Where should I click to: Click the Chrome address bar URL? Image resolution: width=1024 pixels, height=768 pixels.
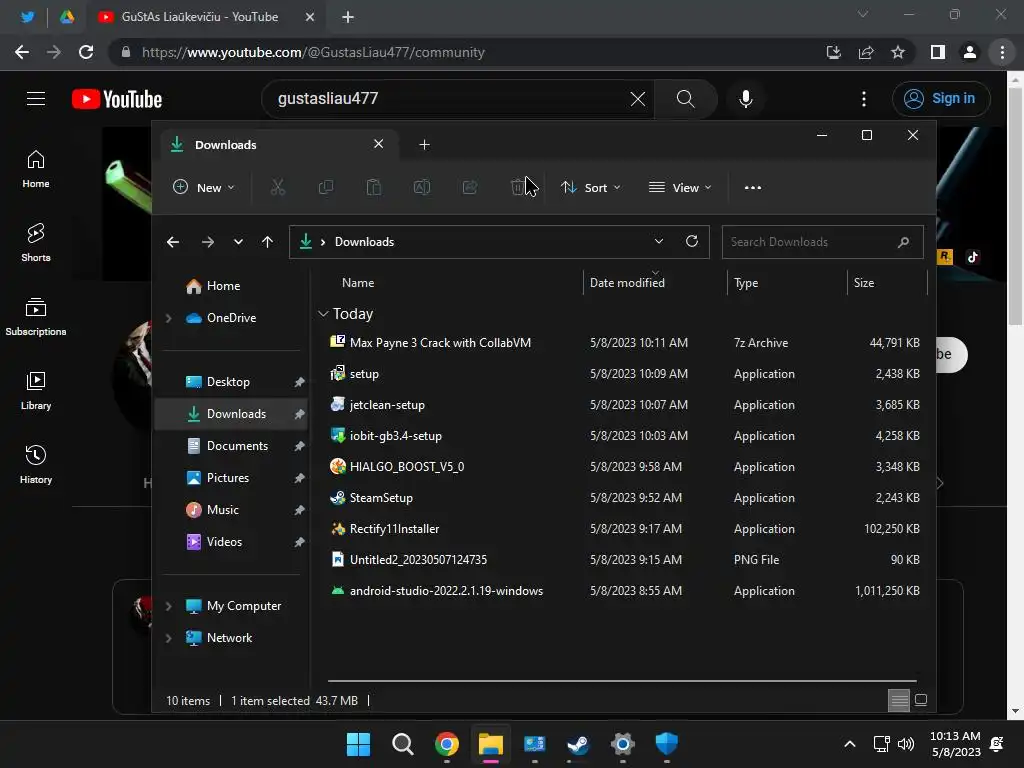pos(313,52)
